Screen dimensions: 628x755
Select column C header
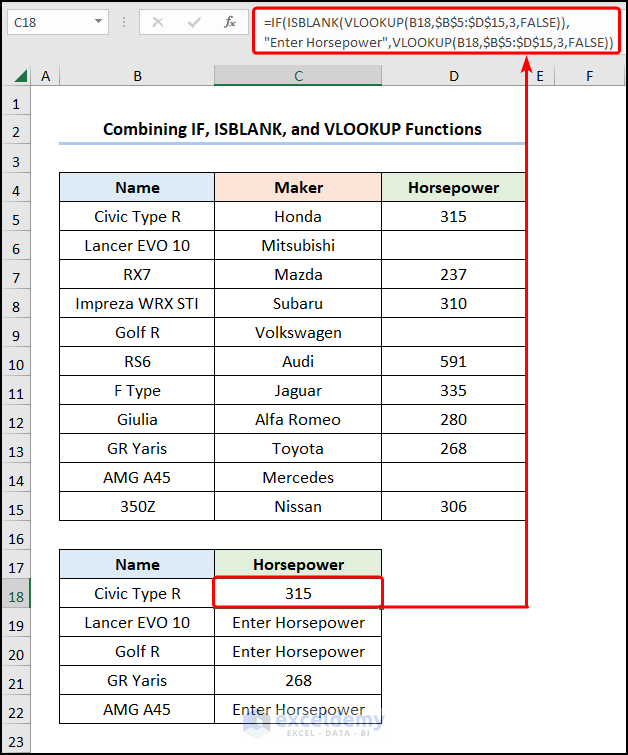298,76
